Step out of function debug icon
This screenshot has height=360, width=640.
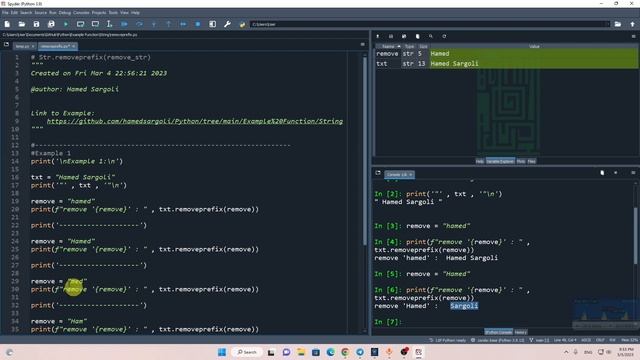[169, 24]
